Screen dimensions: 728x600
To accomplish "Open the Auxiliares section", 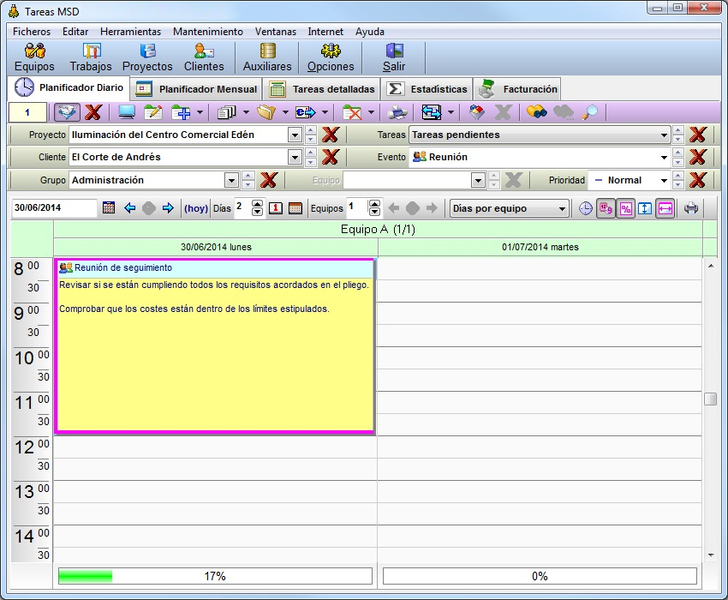I will [x=267, y=58].
